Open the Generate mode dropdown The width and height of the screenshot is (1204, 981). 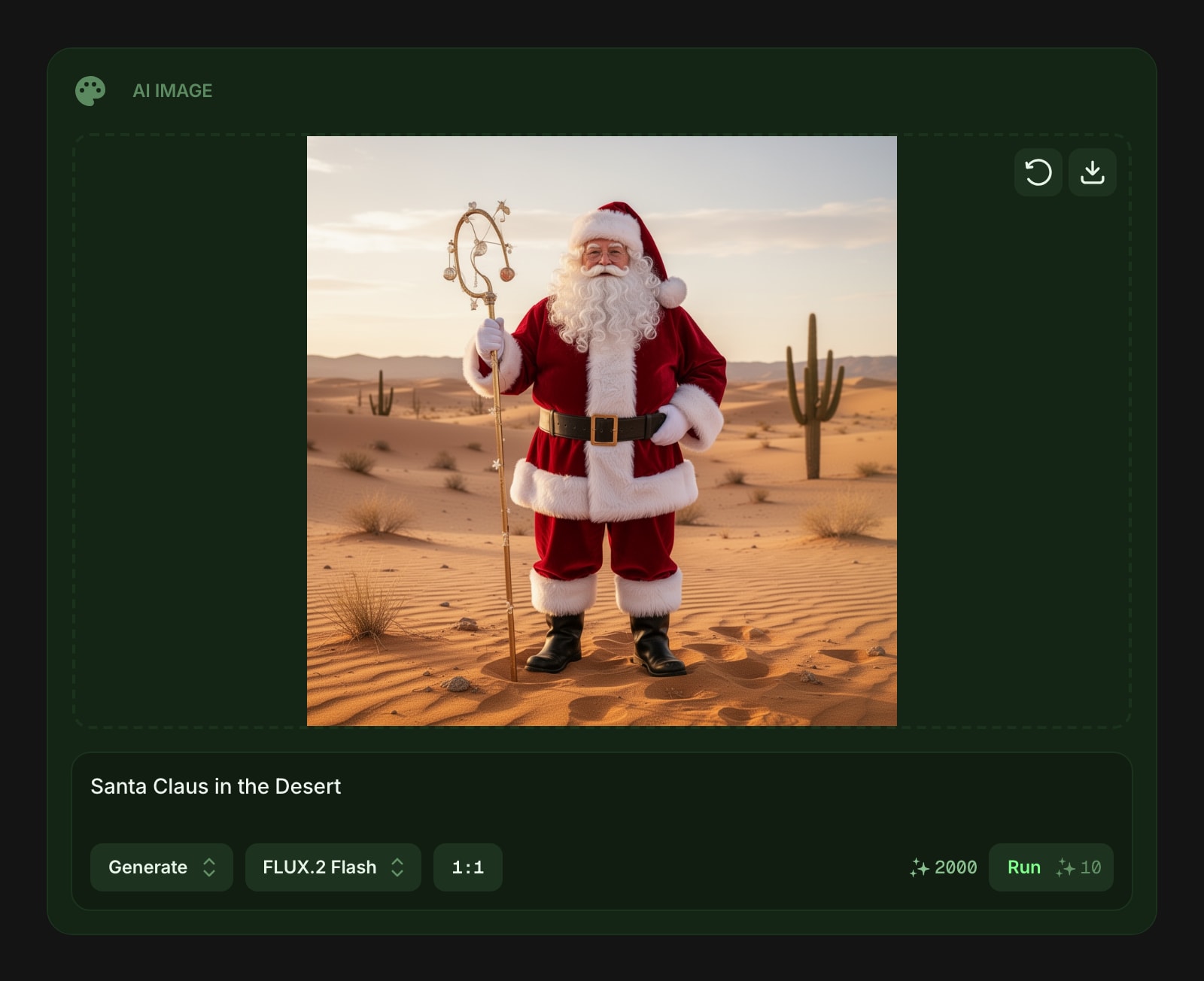coord(162,867)
